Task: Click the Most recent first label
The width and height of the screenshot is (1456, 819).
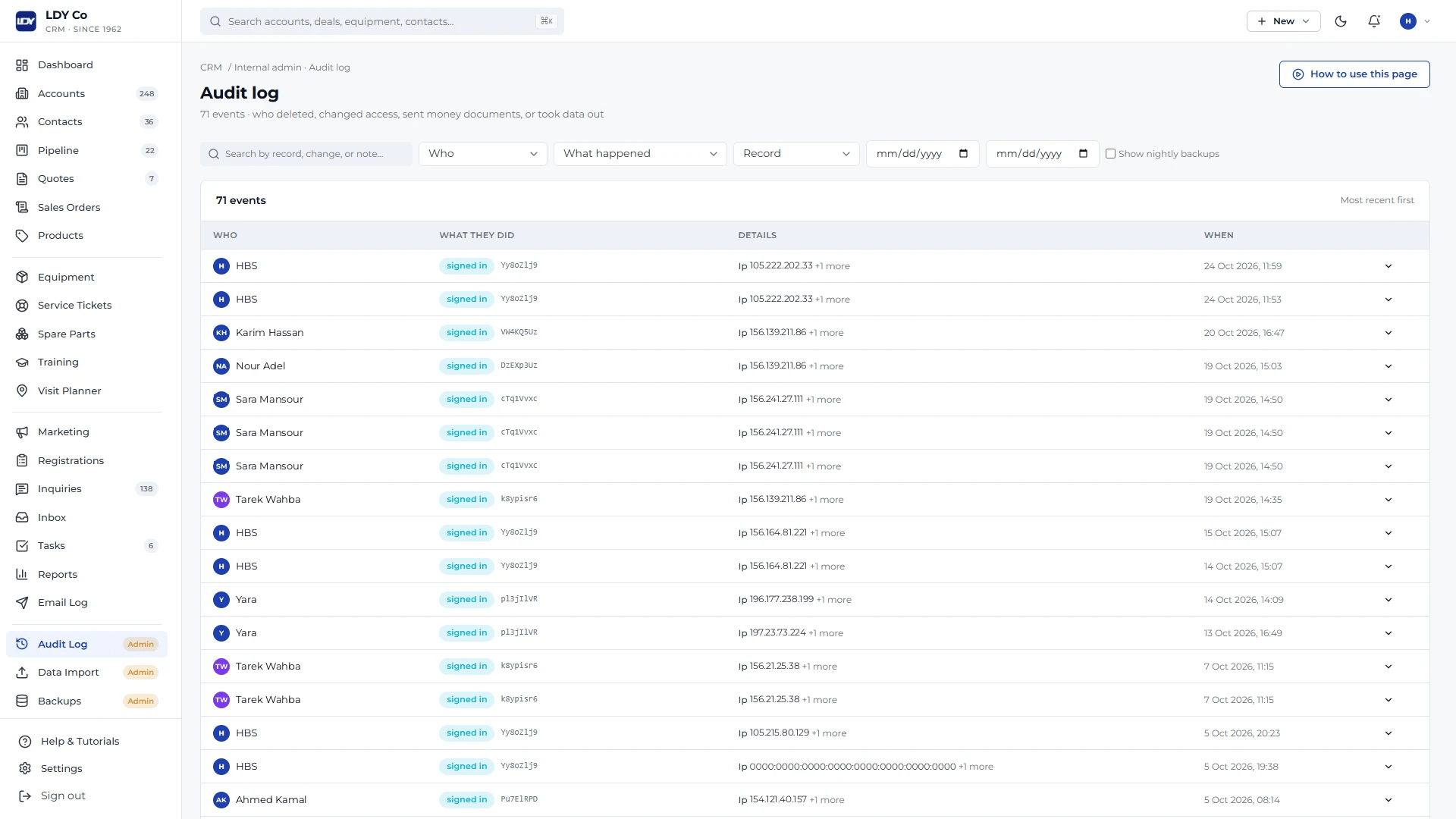Action: pos(1376,200)
